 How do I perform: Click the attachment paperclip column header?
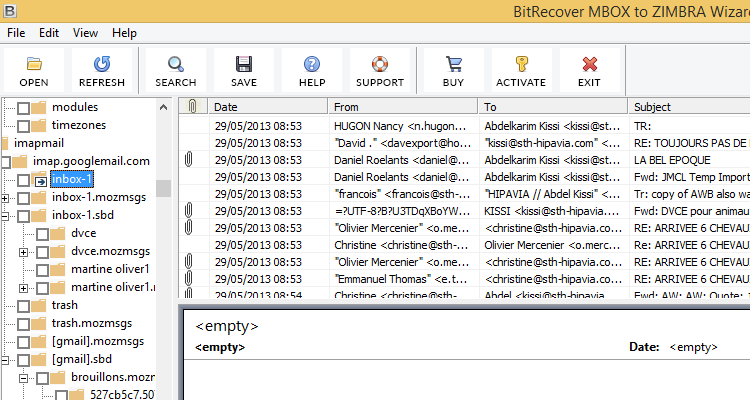(x=193, y=106)
